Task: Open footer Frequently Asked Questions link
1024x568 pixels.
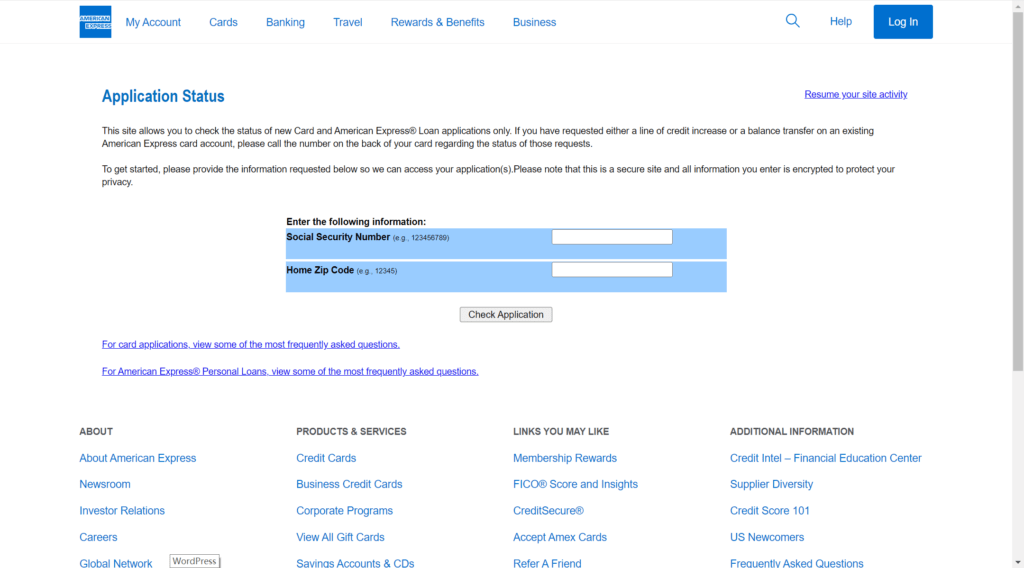Action: (797, 563)
